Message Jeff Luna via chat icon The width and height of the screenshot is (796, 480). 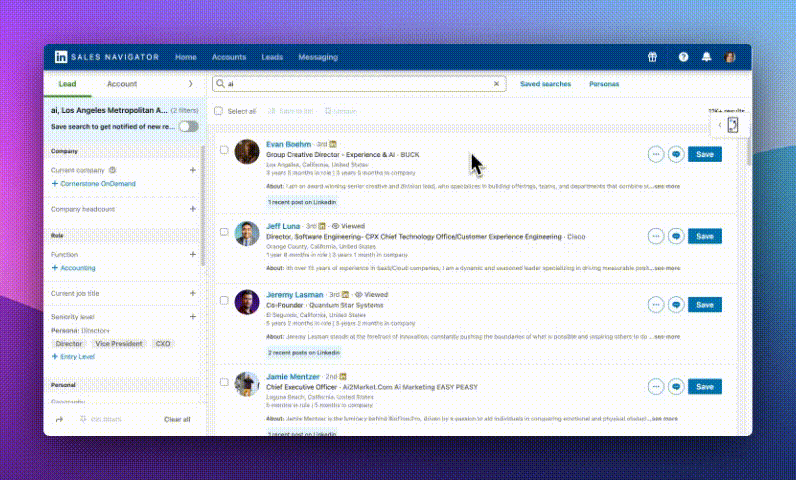676,236
